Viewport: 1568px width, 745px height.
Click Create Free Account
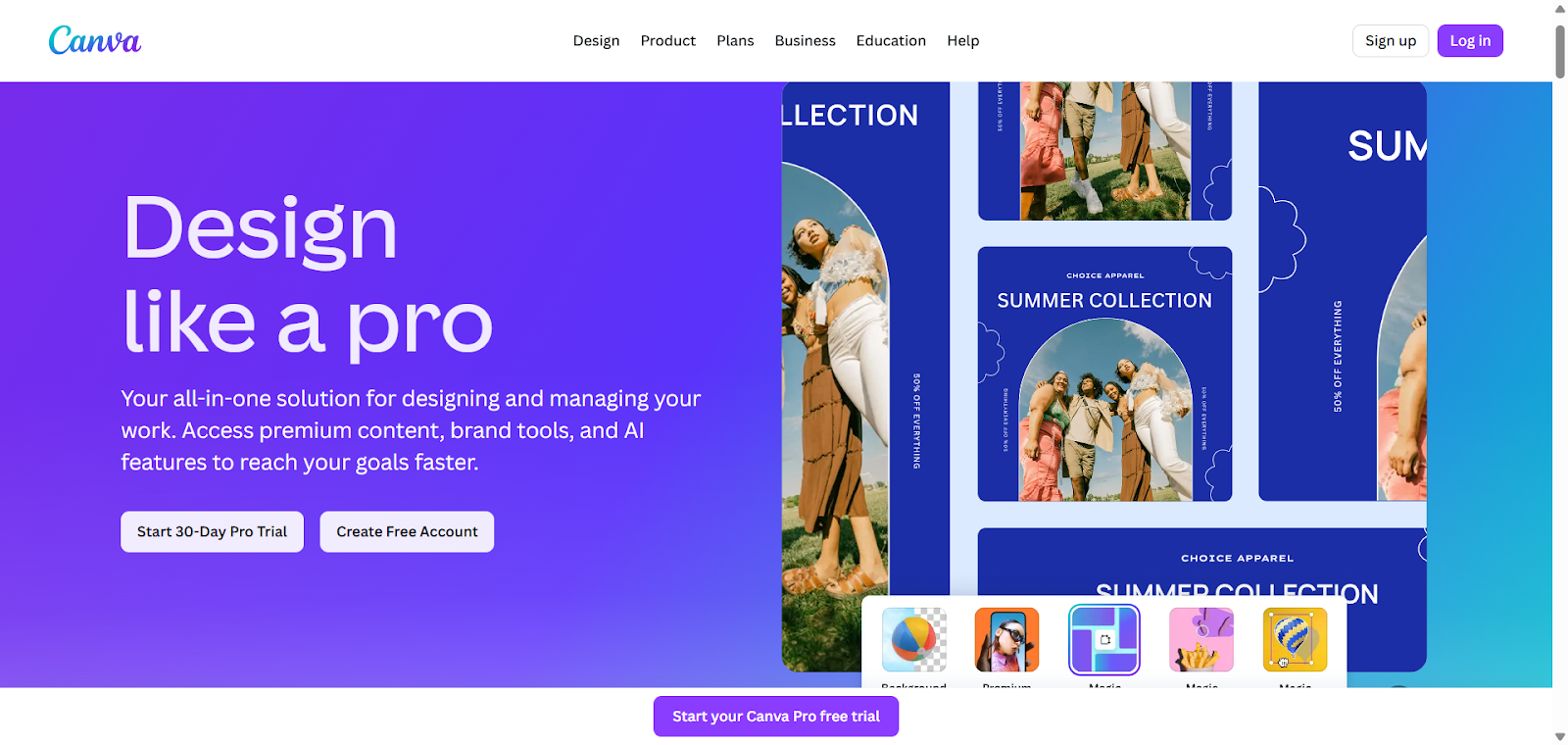[407, 531]
